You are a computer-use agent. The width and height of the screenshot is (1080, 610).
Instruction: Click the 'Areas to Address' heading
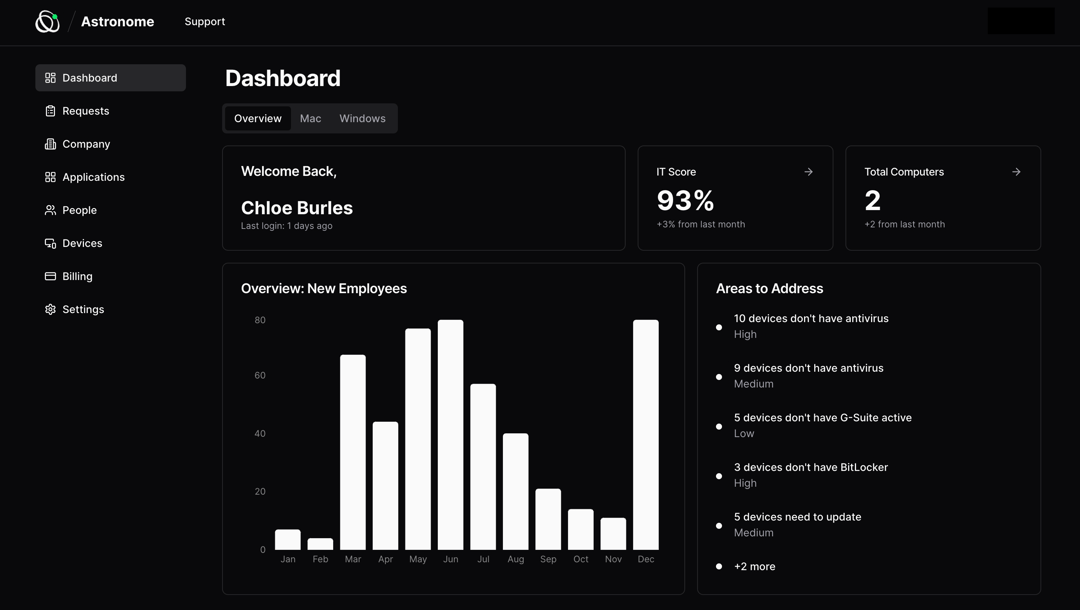[x=769, y=288]
